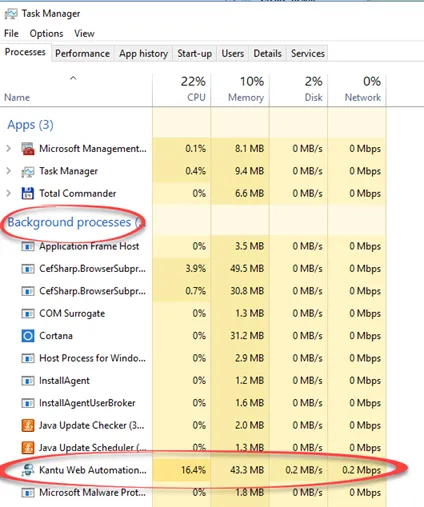Viewport: 424px width, 507px height.
Task: Select the Kantu Web Automation process icon
Action: [x=28, y=470]
